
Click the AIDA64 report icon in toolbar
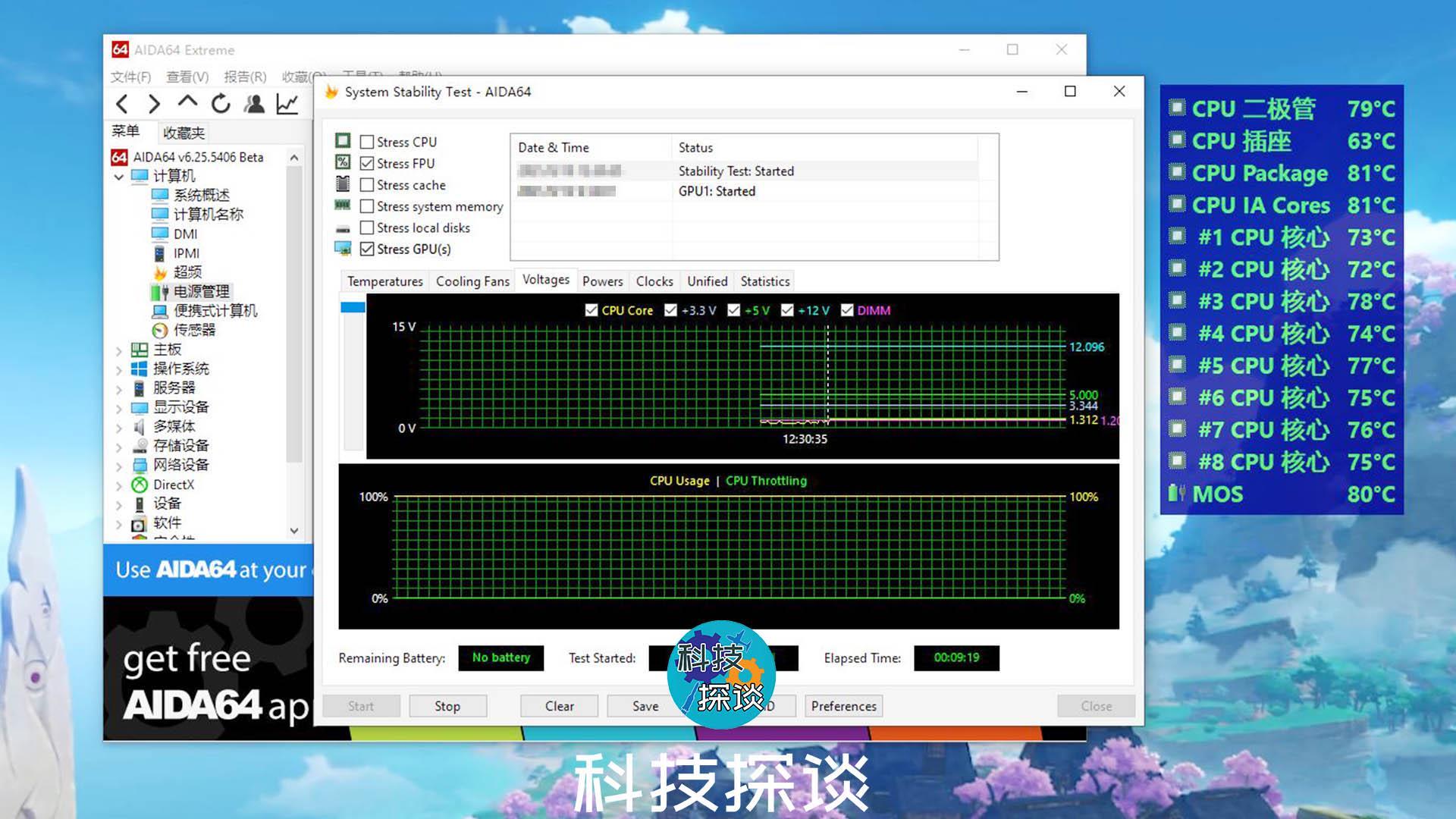coord(286,102)
